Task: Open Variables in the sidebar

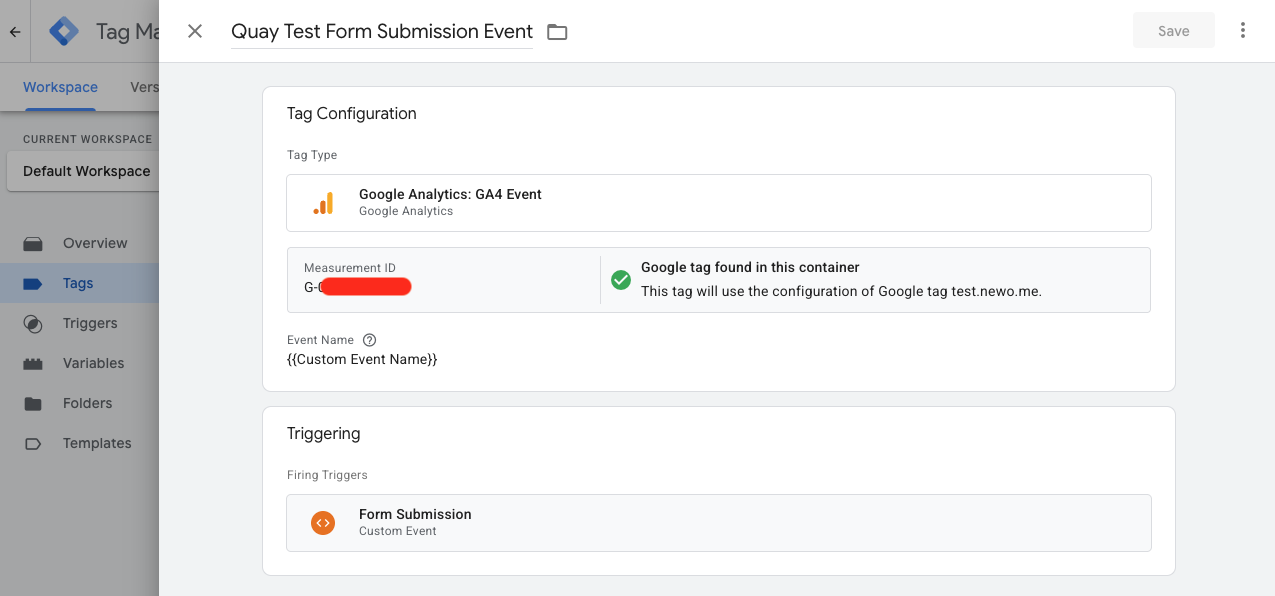Action: coord(80,363)
